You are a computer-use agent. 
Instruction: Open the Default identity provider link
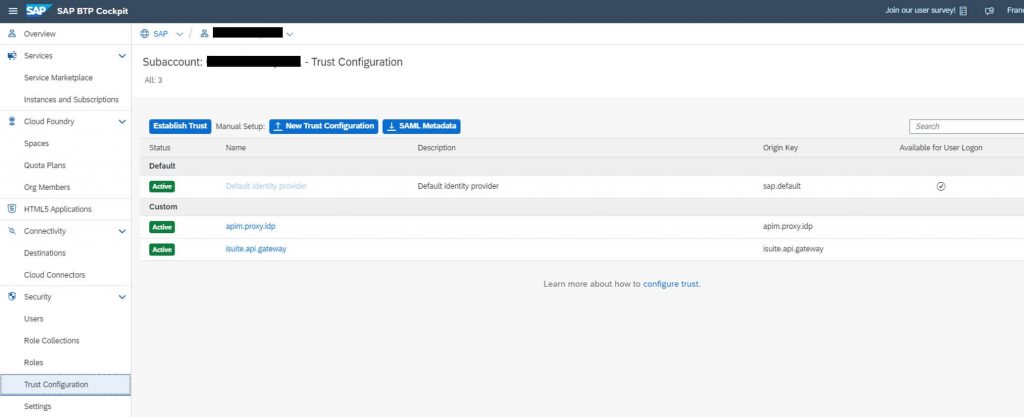point(266,186)
